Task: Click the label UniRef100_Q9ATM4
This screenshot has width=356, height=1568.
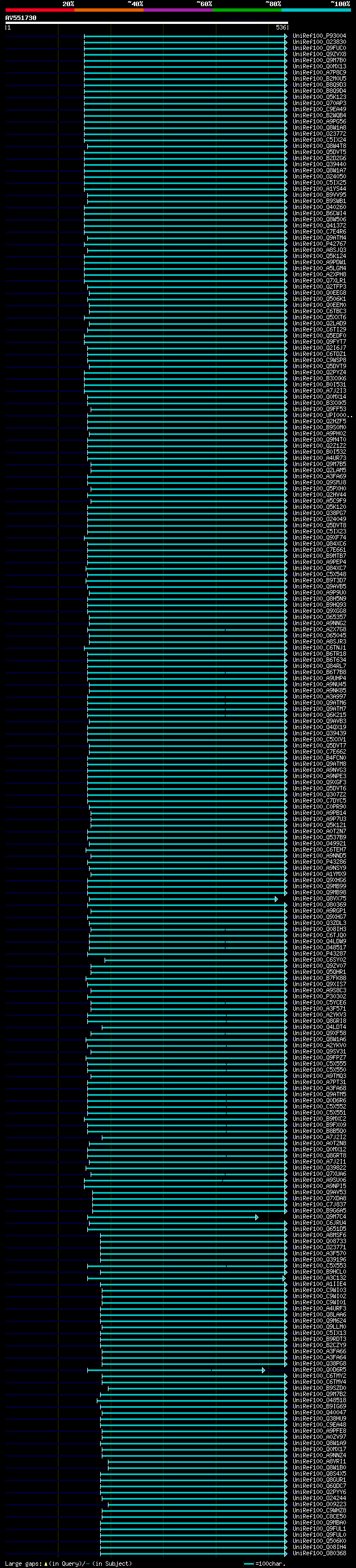Action: (319, 238)
